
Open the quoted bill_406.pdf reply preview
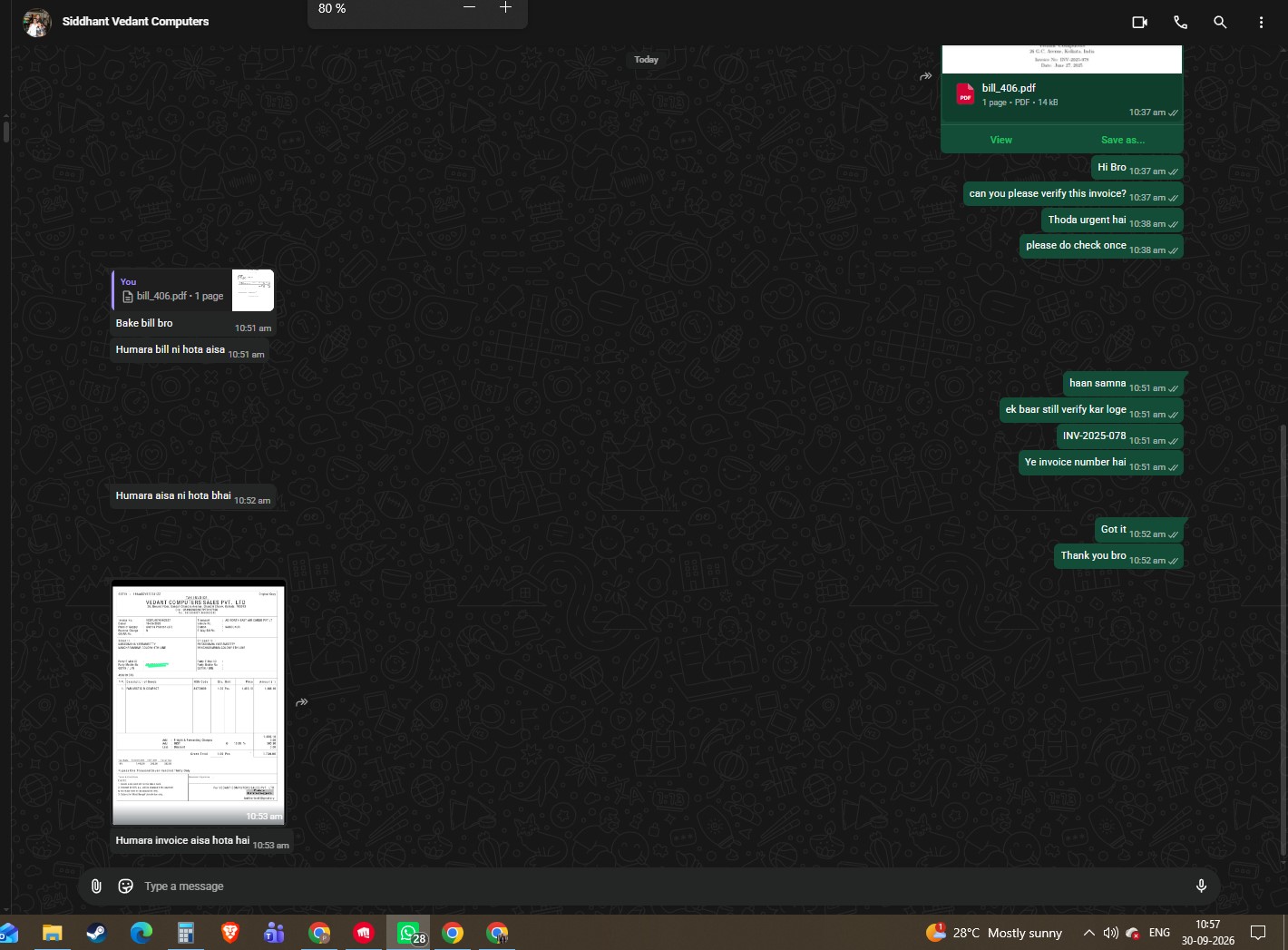point(193,290)
